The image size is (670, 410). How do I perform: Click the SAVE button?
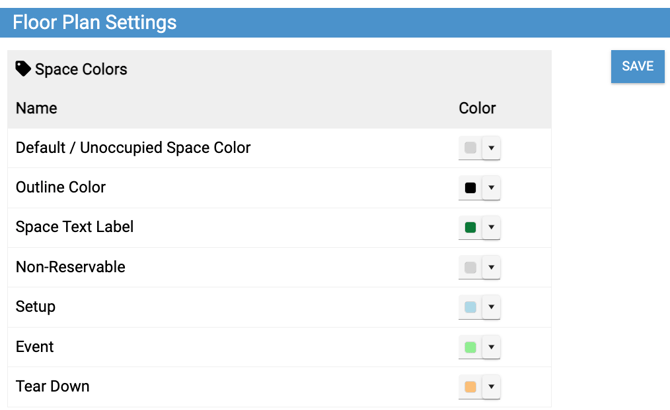(637, 66)
